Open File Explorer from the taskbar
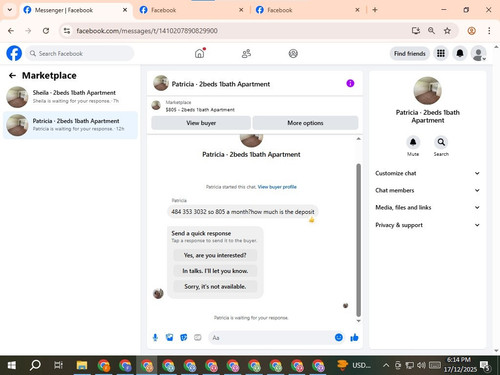The image size is (500, 375). pyautogui.click(x=82, y=365)
